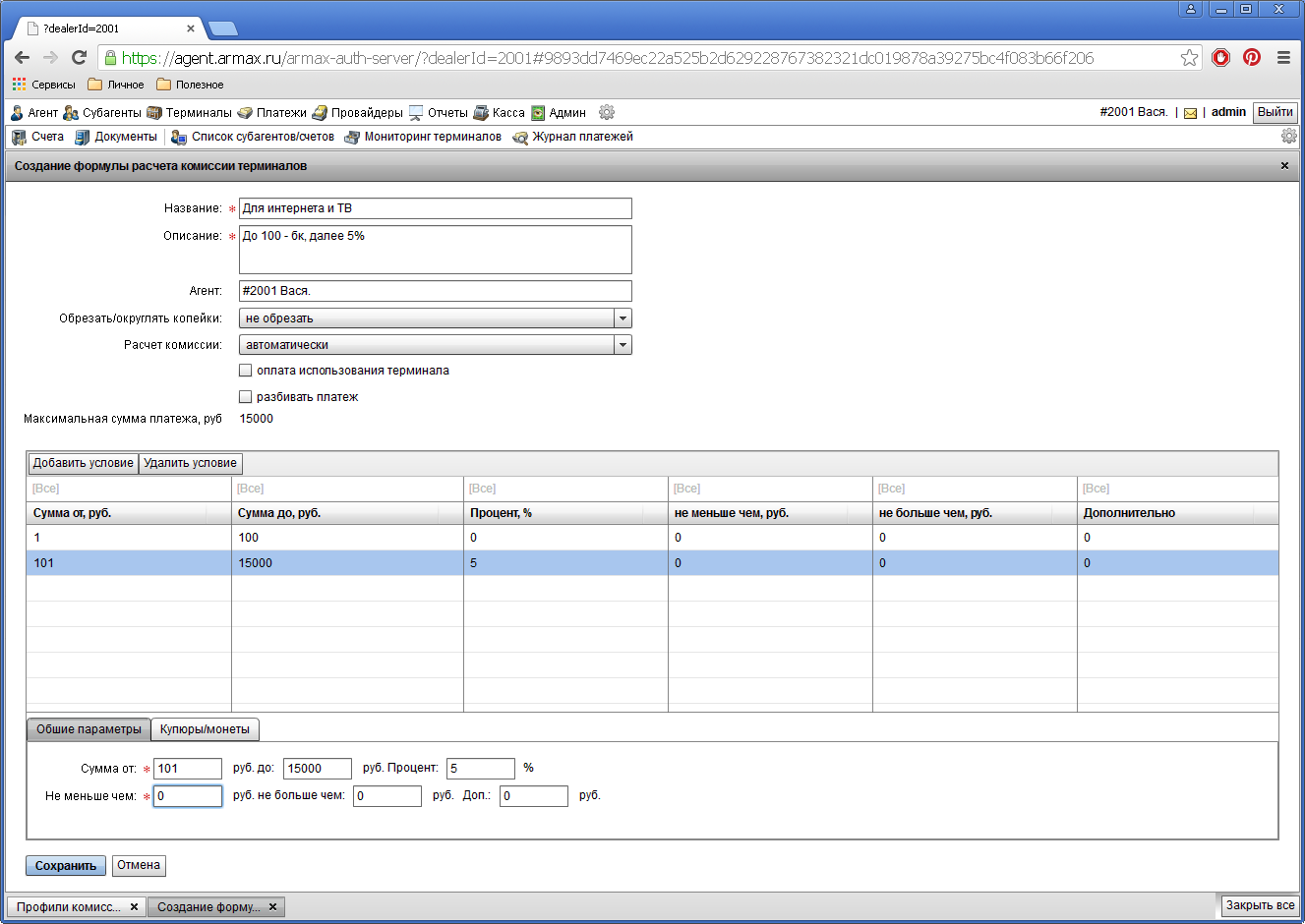This screenshot has width=1305, height=924.
Task: Sort by не меньше чем, руб. header
Action: pyautogui.click(x=770, y=513)
